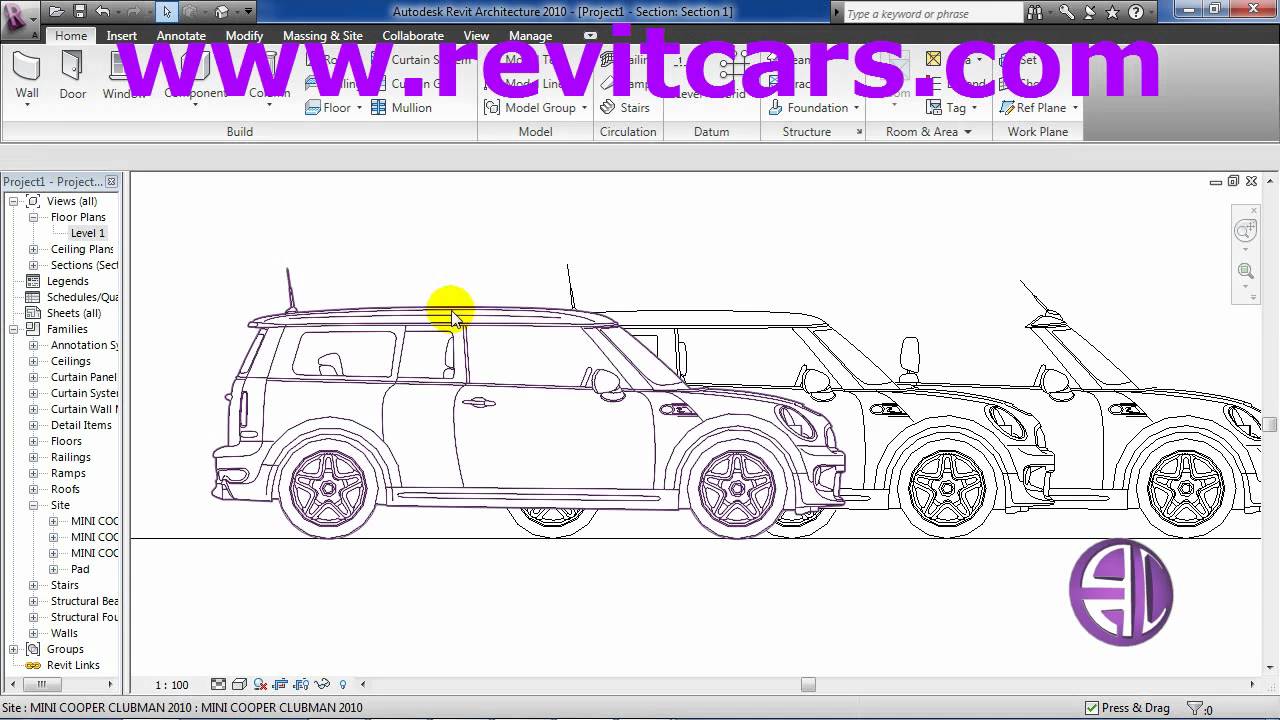Switch to the Modify ribbon tab
Image resolution: width=1280 pixels, height=720 pixels.
(x=244, y=35)
